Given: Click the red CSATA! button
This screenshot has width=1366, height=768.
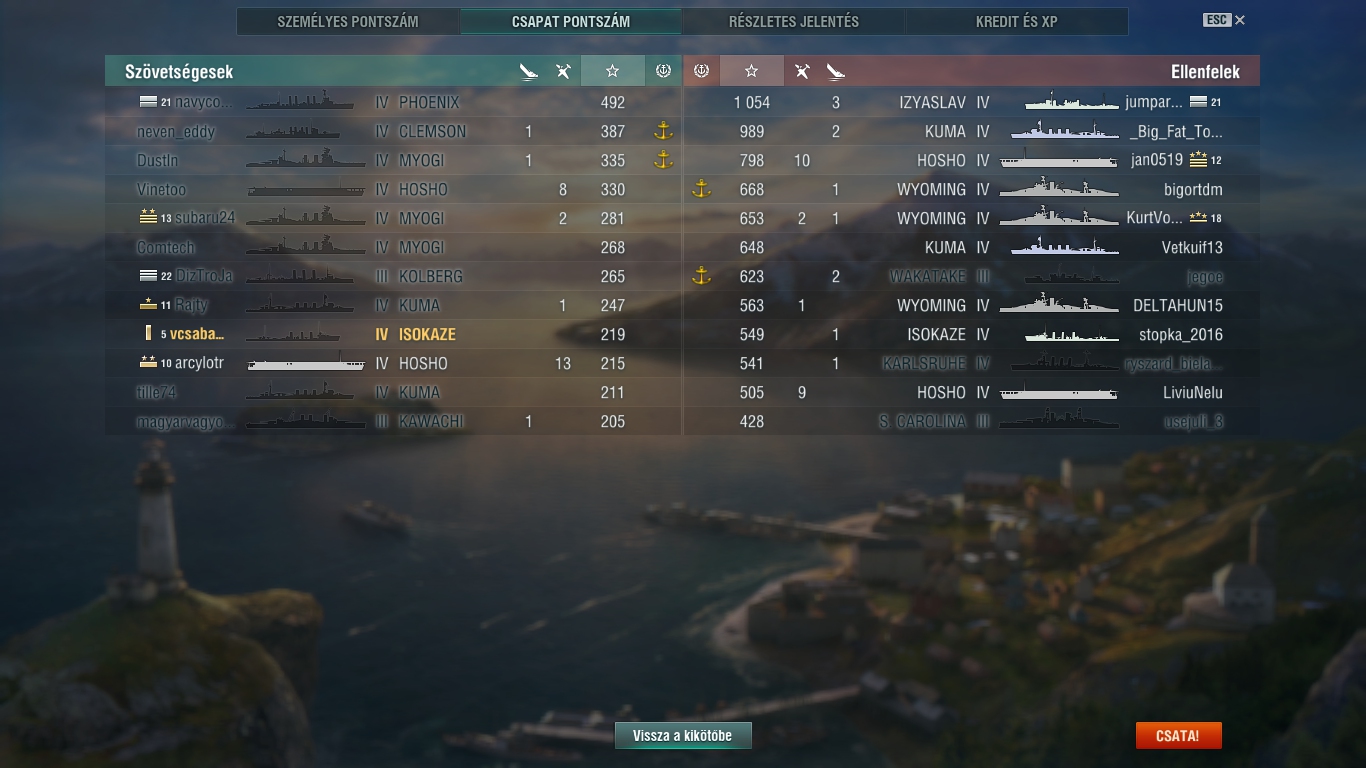Looking at the screenshot, I should [x=1178, y=736].
